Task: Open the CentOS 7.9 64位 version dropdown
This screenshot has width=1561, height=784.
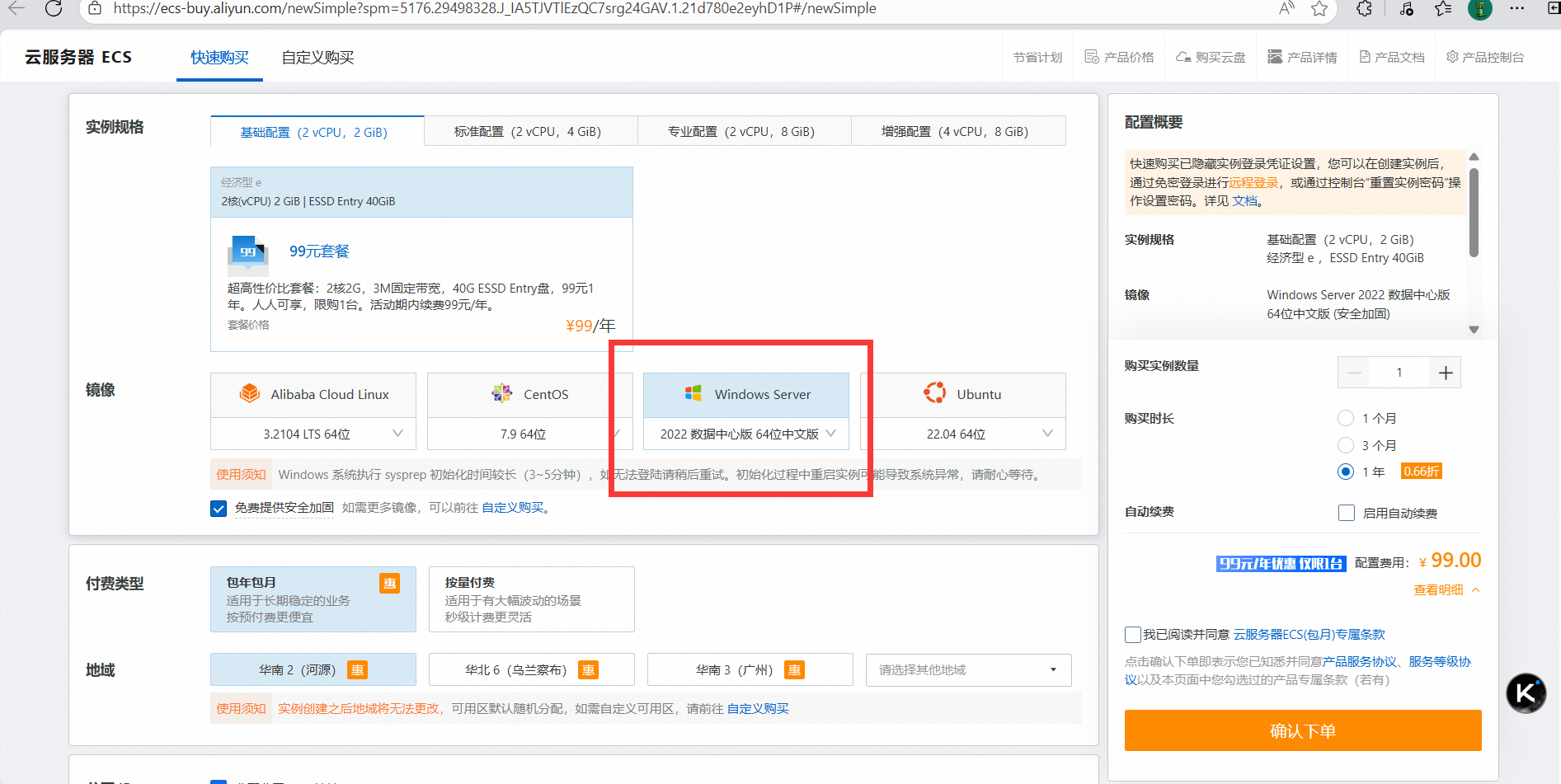Action: 530,434
